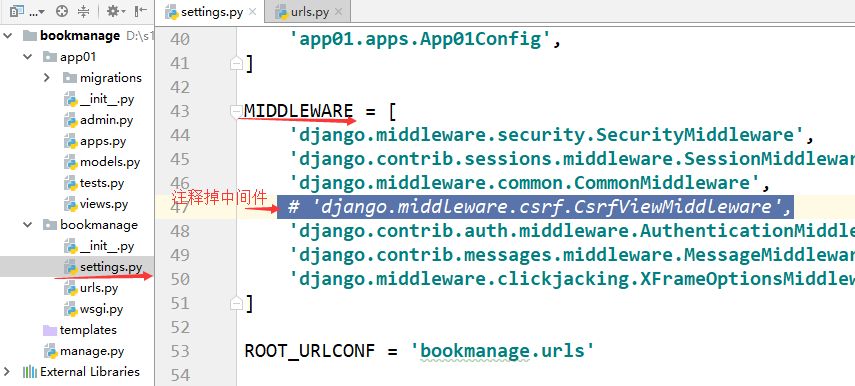The image size is (855, 386).
Task: Close the urls.py tab
Action: [339, 11]
